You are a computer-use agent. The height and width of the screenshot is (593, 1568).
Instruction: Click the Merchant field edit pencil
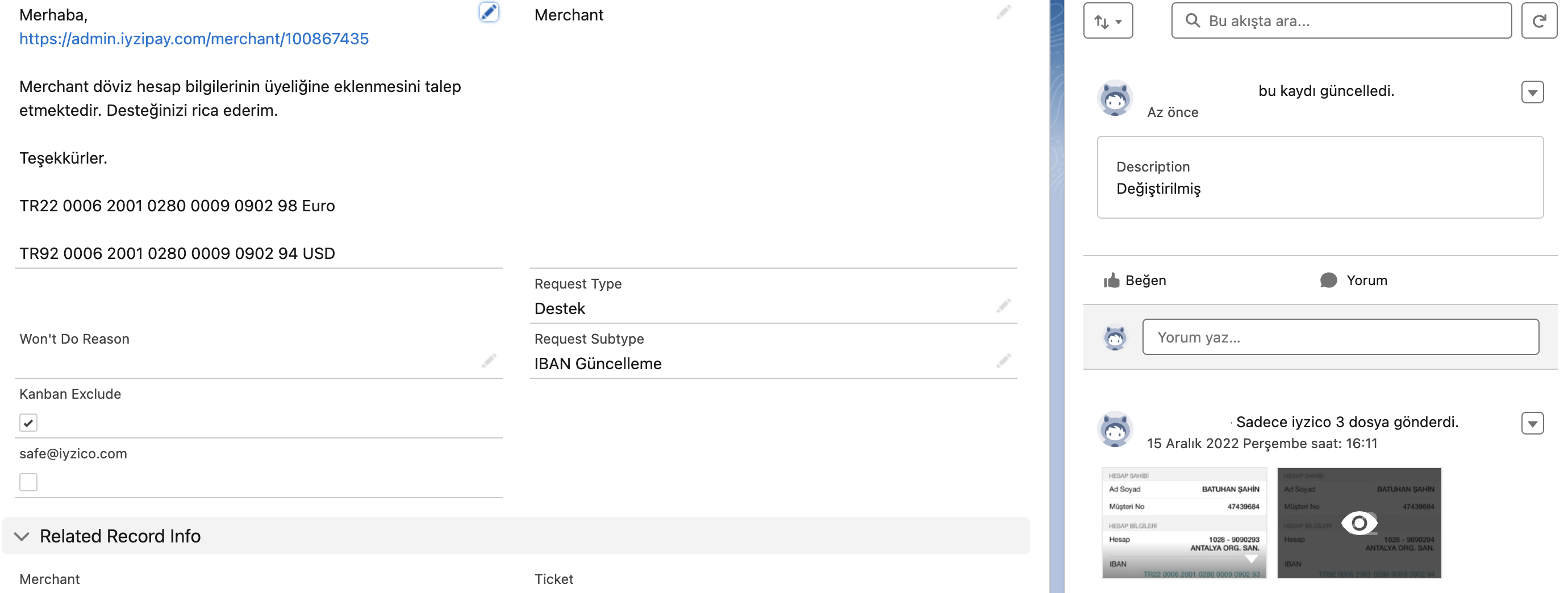point(1003,12)
